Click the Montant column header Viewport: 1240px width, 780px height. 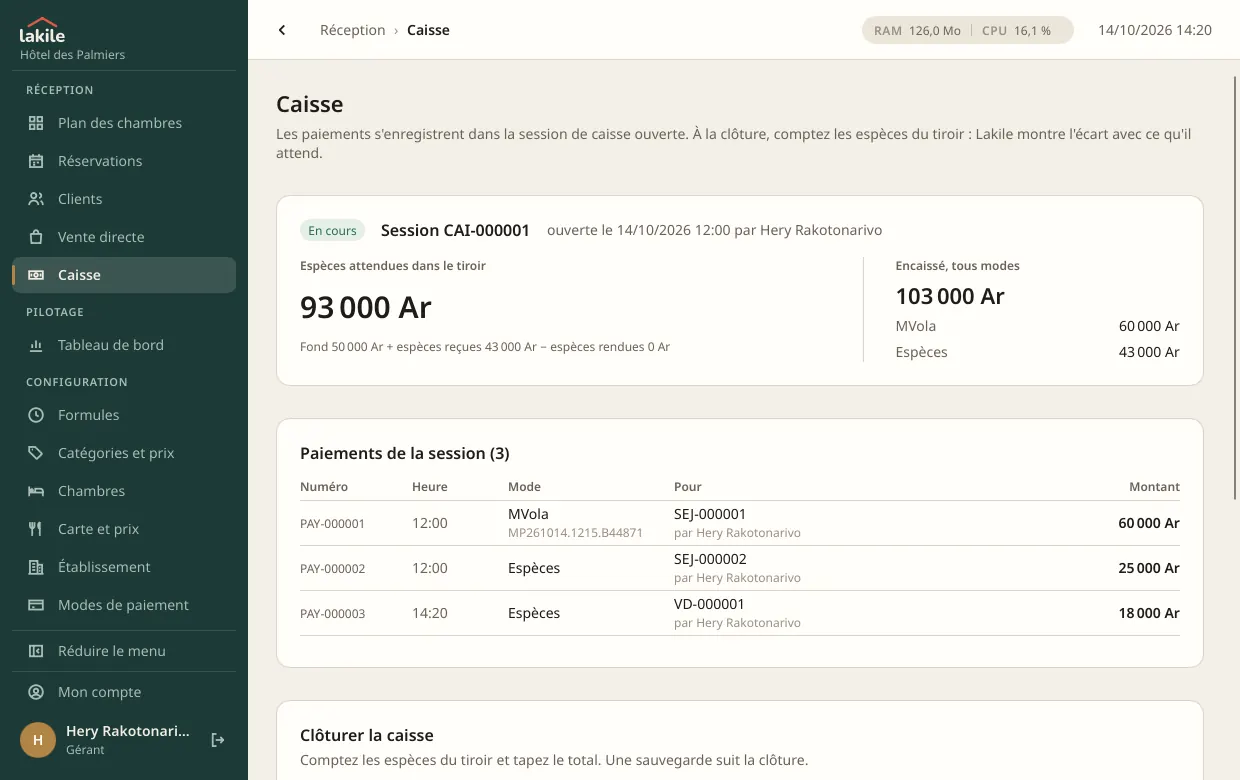pos(1154,487)
